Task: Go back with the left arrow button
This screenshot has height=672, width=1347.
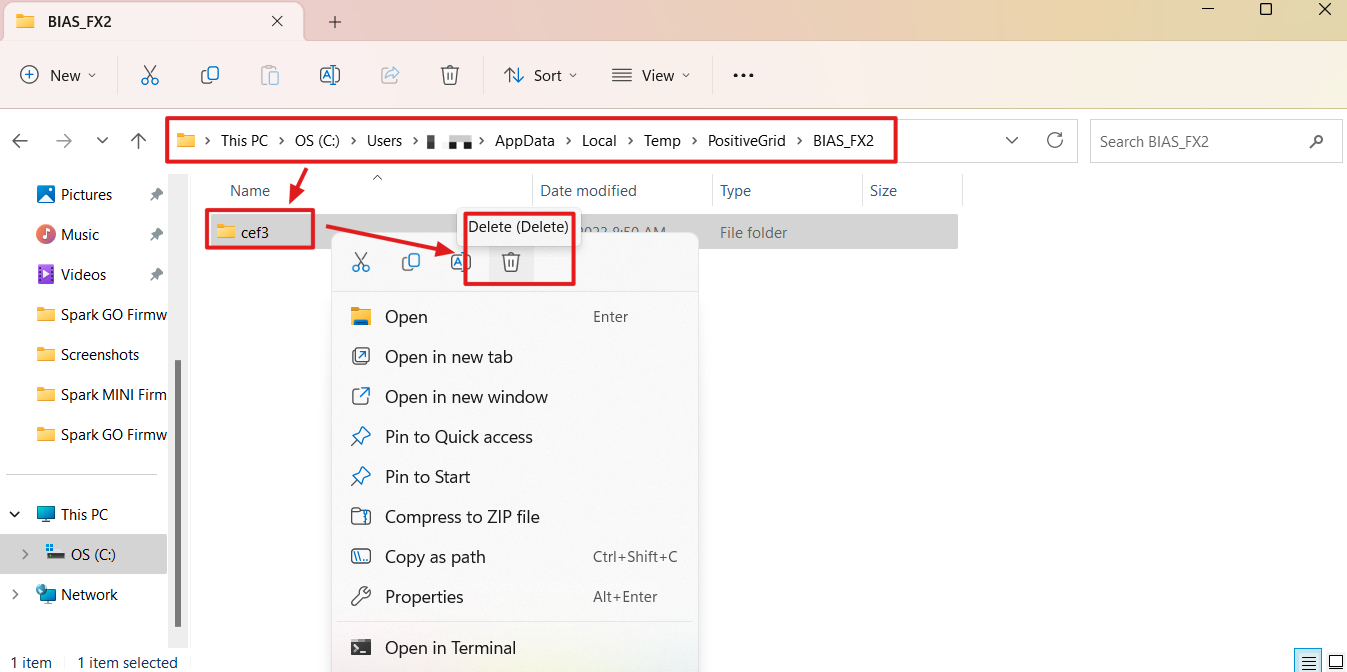Action: pyautogui.click(x=20, y=141)
